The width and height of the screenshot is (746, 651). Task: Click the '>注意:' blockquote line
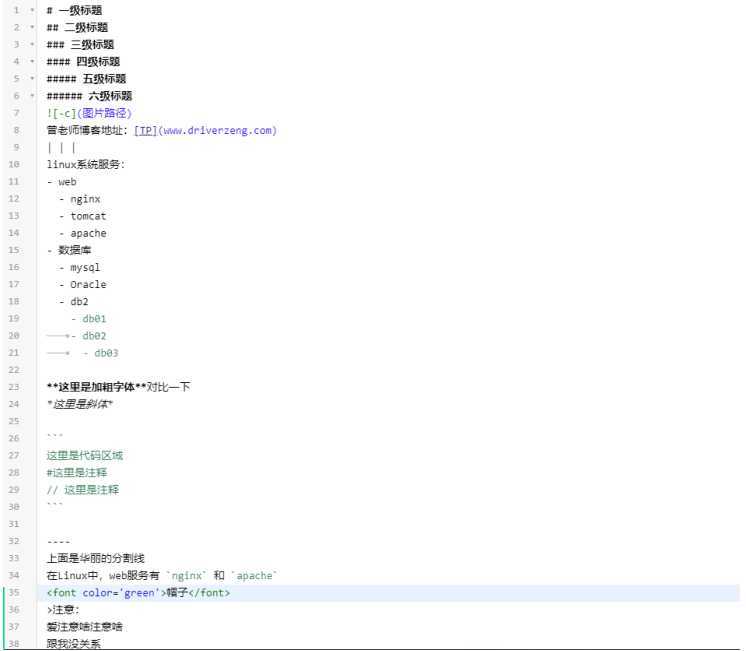pos(63,610)
